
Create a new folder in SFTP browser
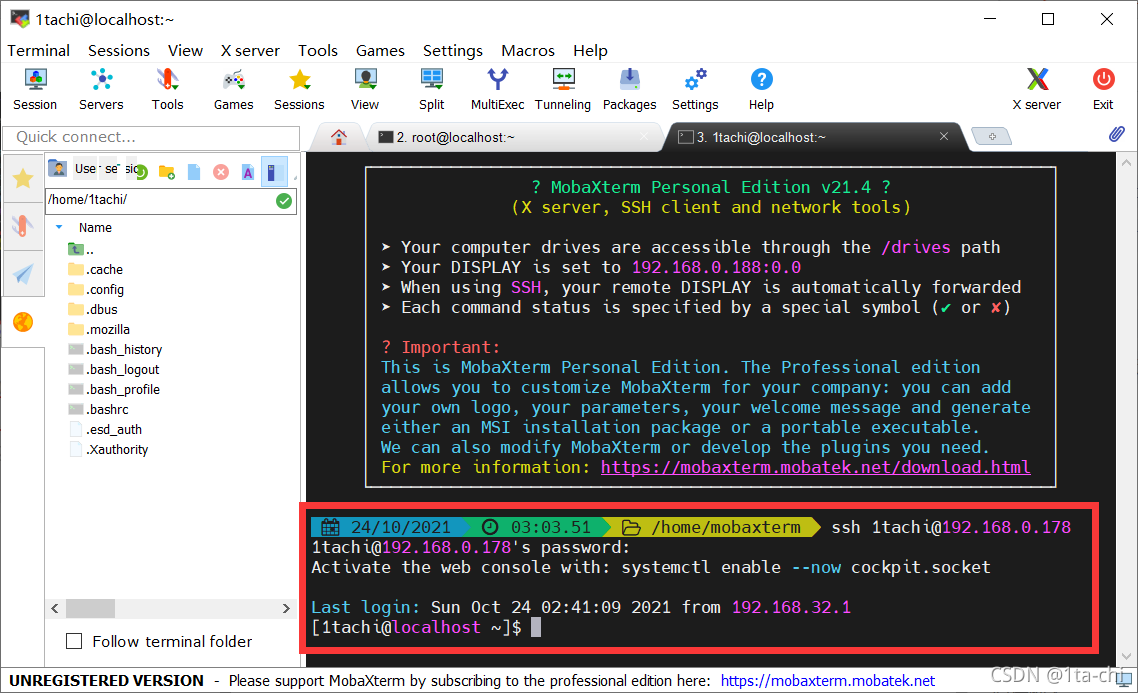click(167, 172)
